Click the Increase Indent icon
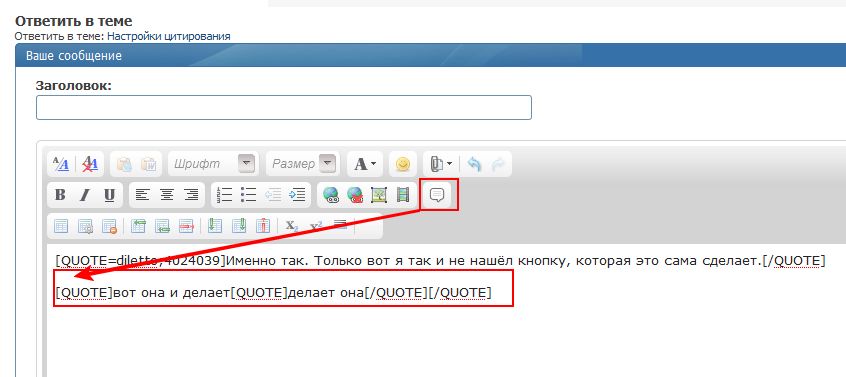 pos(297,195)
